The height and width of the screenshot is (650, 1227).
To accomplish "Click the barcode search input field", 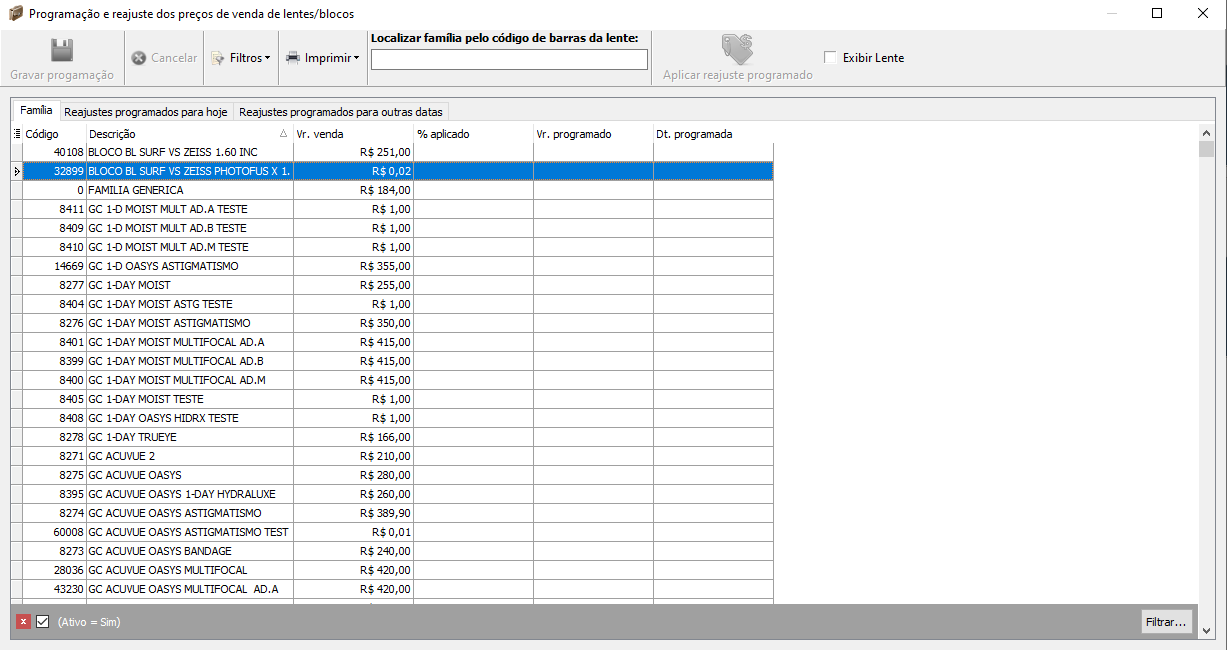I will [509, 60].
